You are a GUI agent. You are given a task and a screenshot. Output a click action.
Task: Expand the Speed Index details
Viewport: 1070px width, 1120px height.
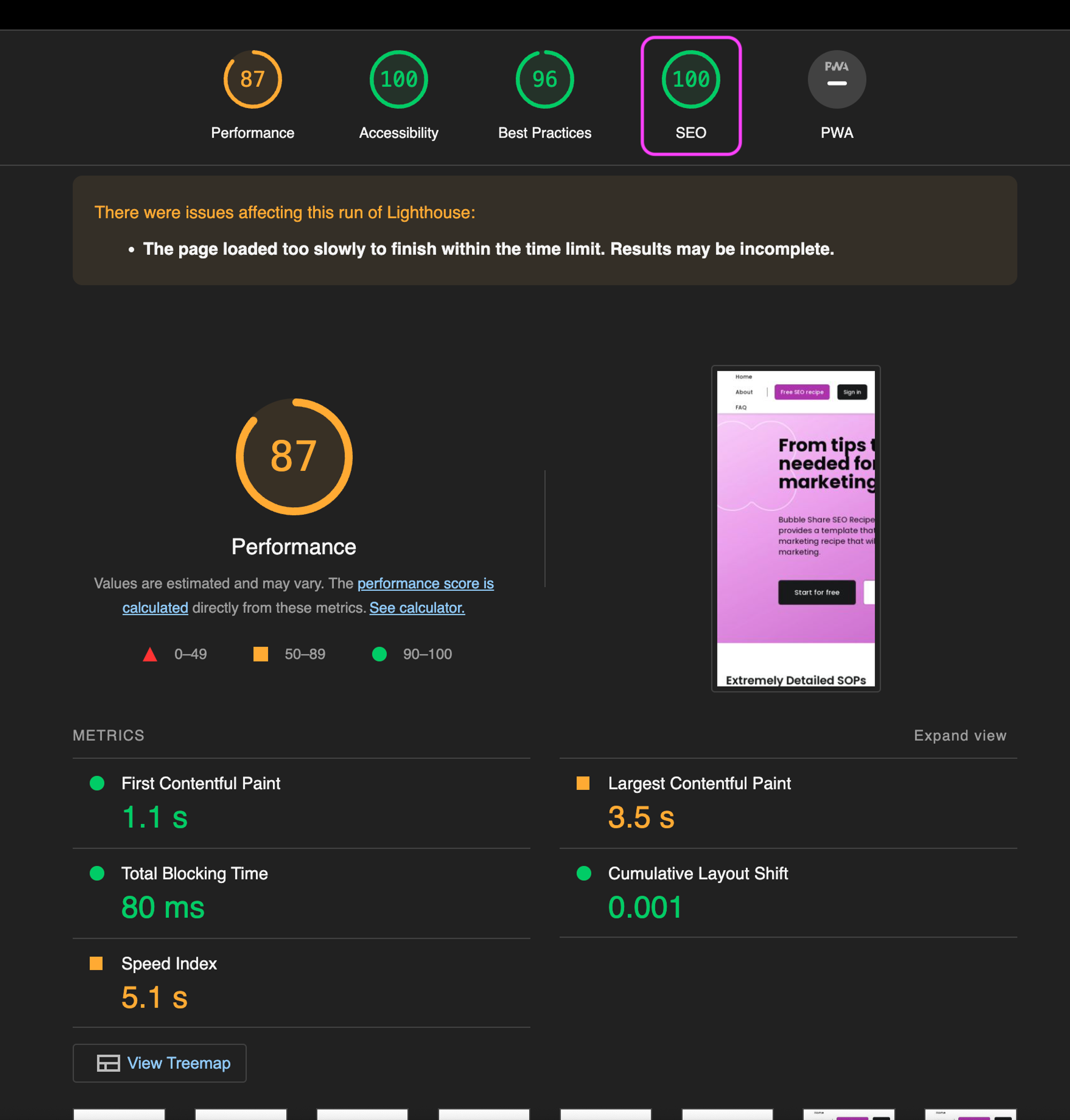tap(168, 963)
